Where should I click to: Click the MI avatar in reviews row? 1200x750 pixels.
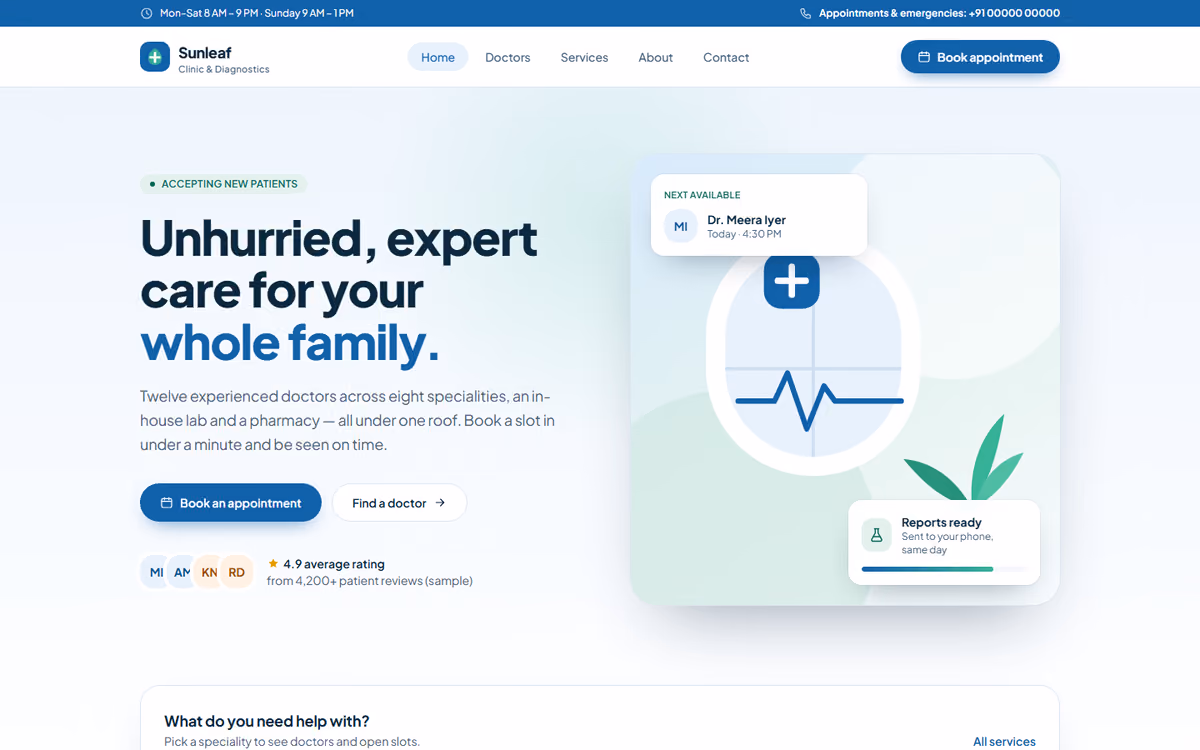[x=156, y=572]
